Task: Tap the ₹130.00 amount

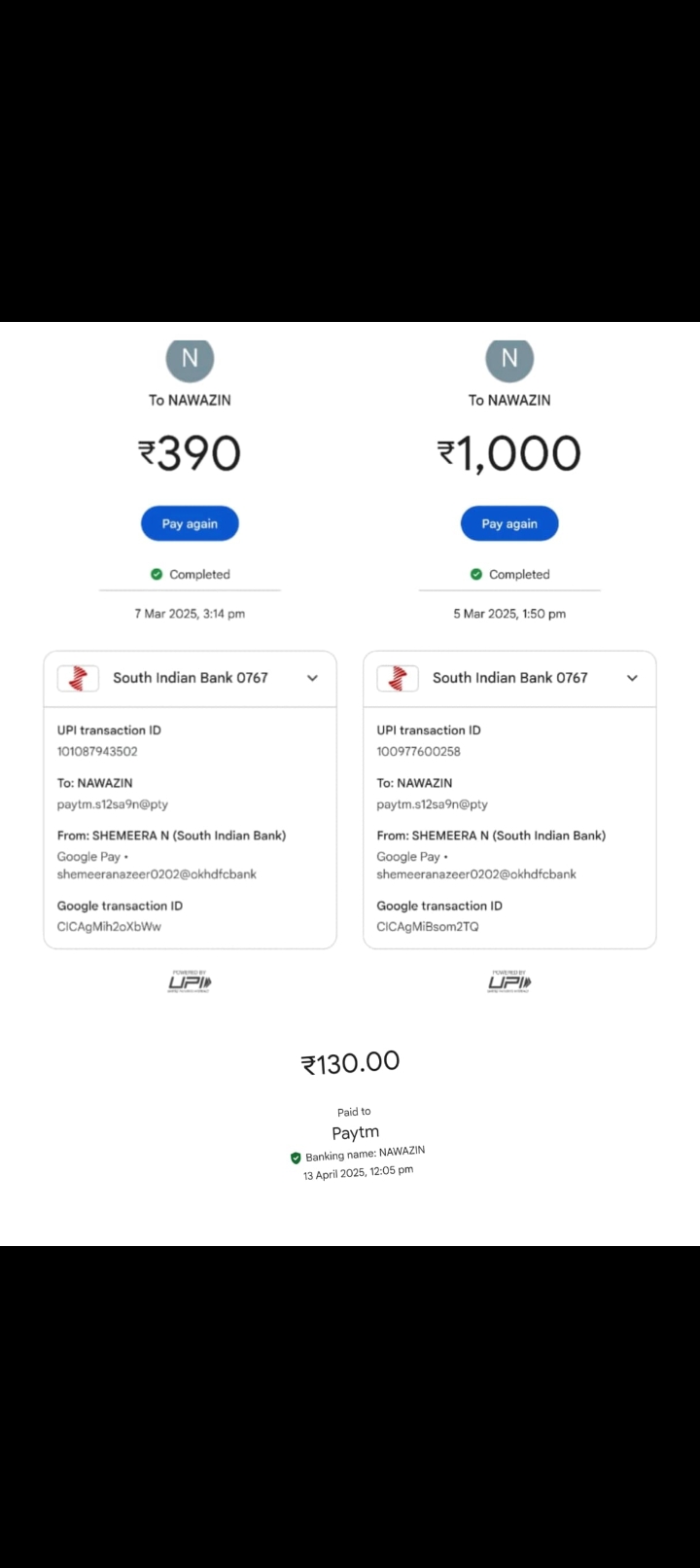Action: pos(350,1062)
